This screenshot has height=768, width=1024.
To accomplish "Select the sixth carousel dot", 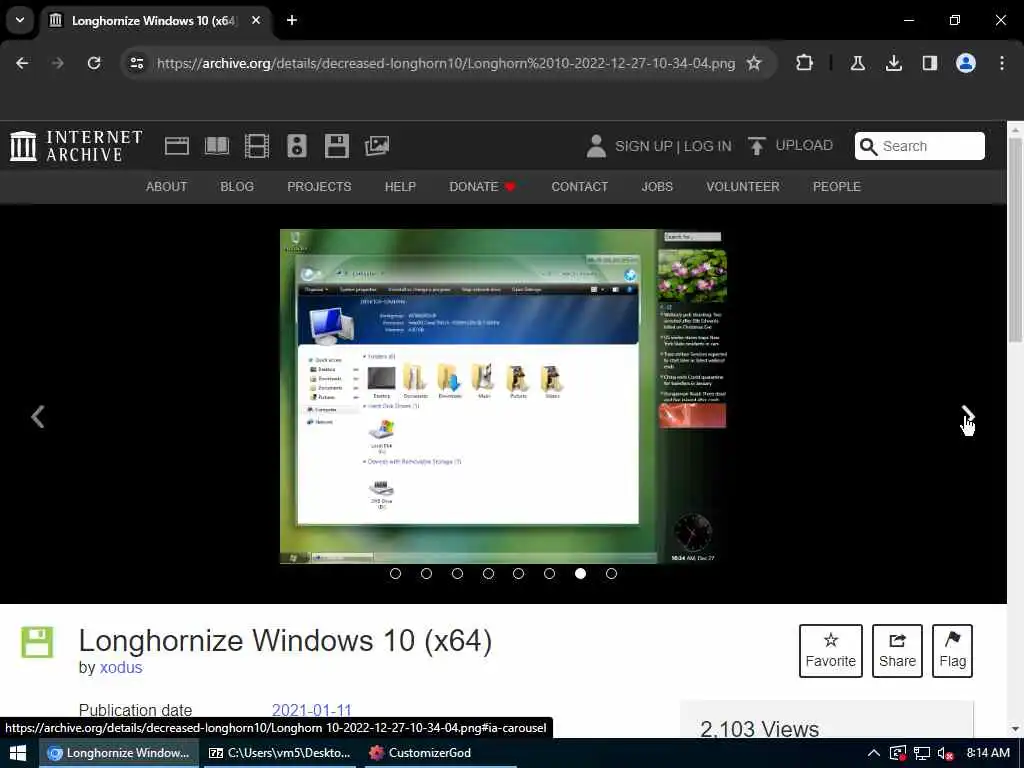I will click(549, 573).
